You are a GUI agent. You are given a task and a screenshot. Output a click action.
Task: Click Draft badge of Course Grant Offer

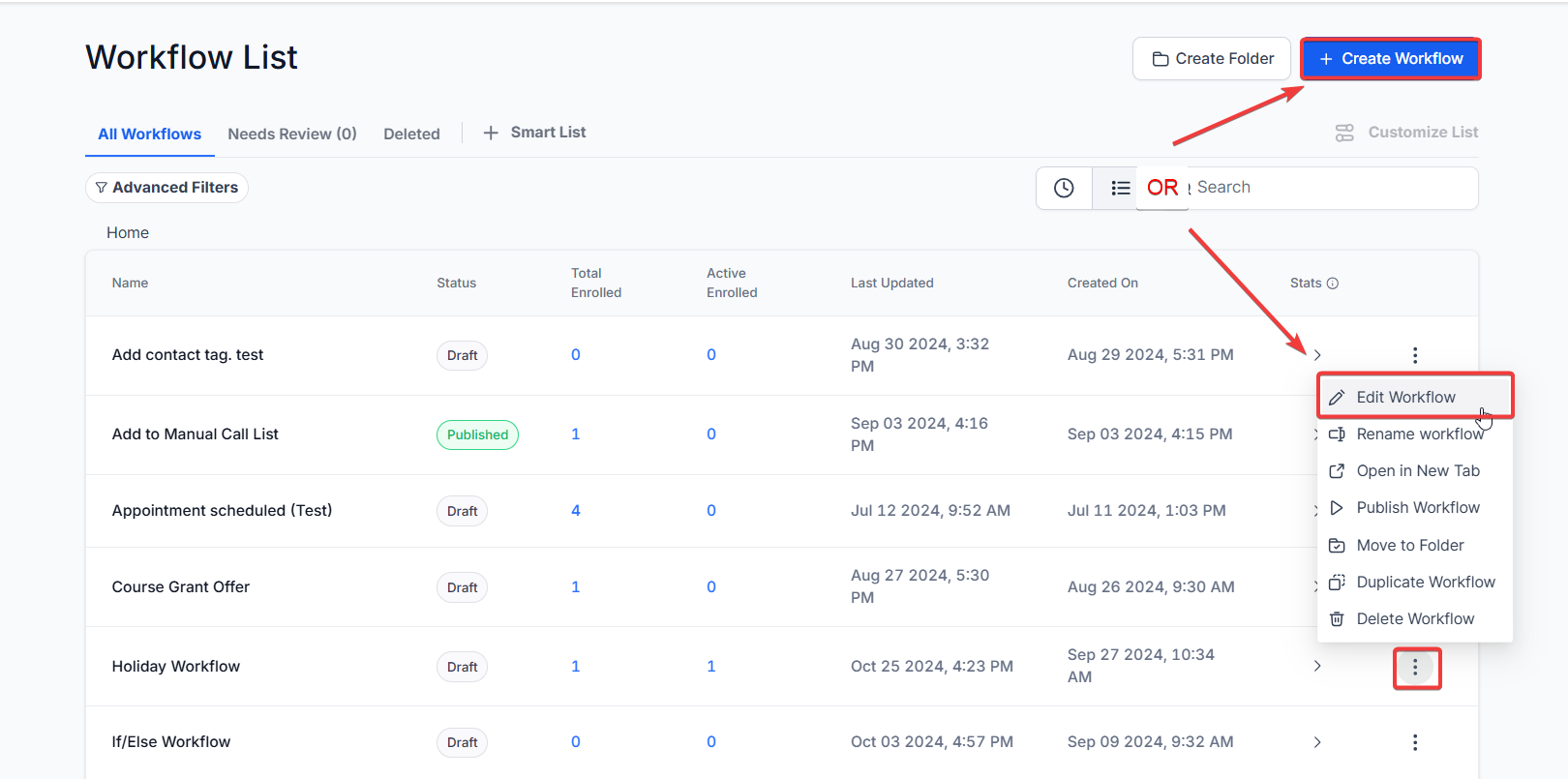click(462, 587)
